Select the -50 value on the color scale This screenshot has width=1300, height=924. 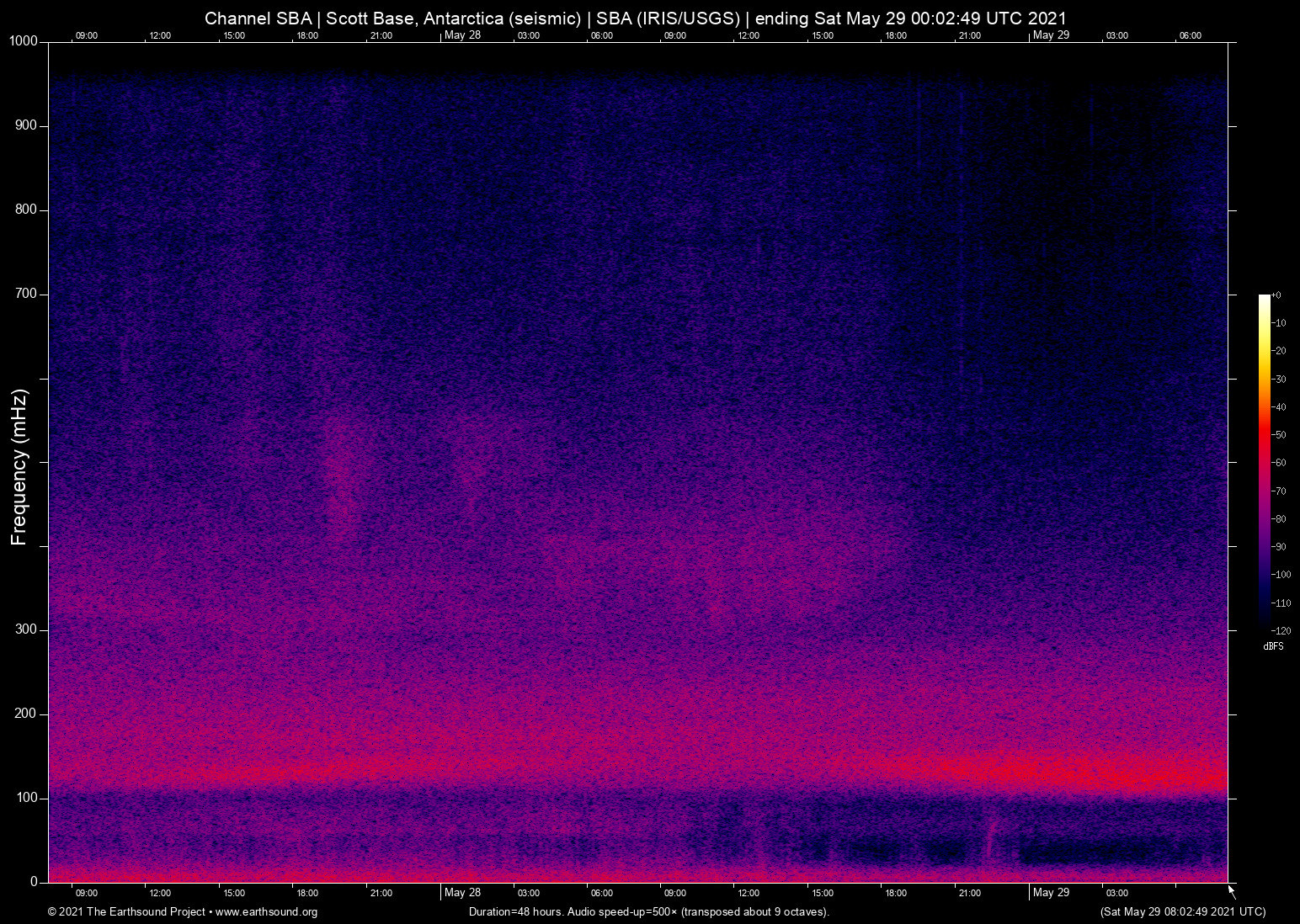[1279, 435]
